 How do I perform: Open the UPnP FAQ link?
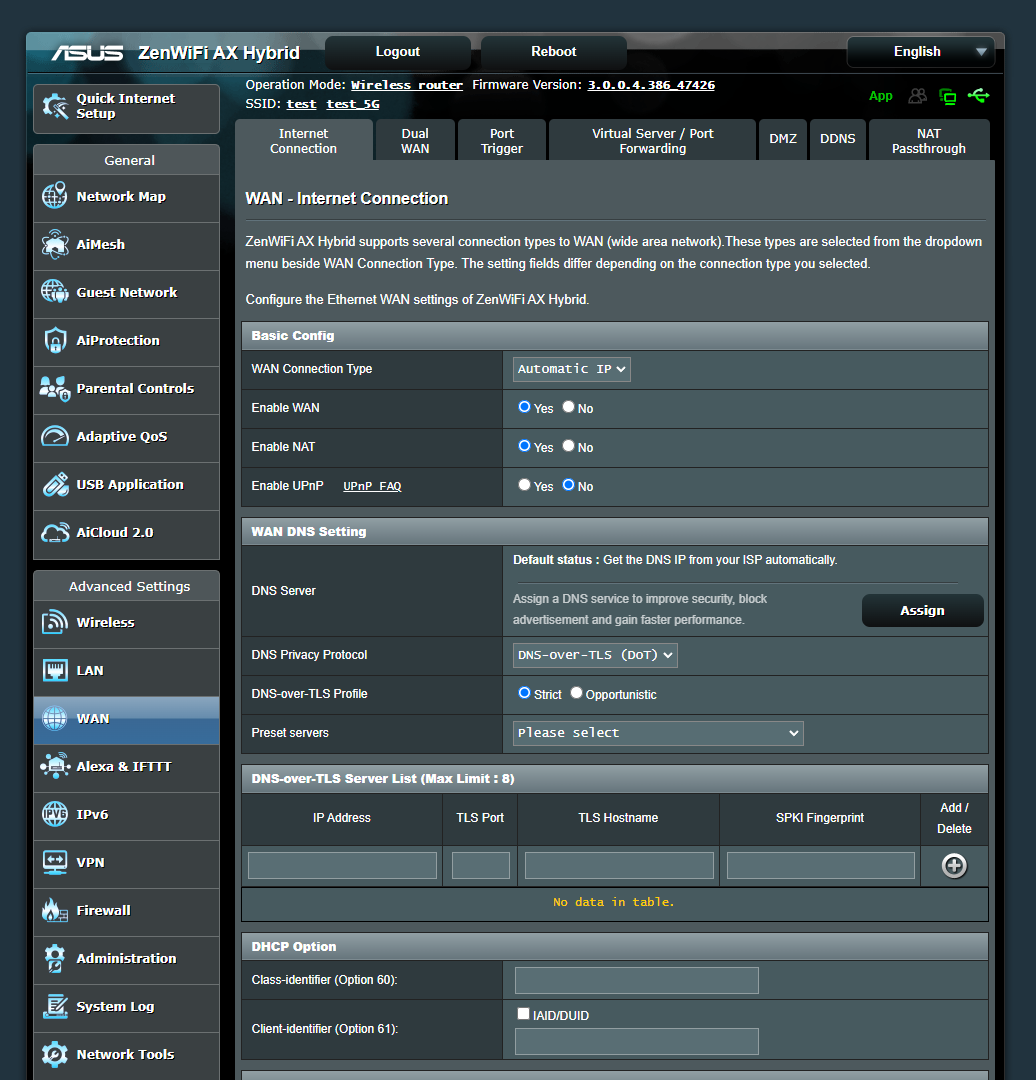point(371,486)
